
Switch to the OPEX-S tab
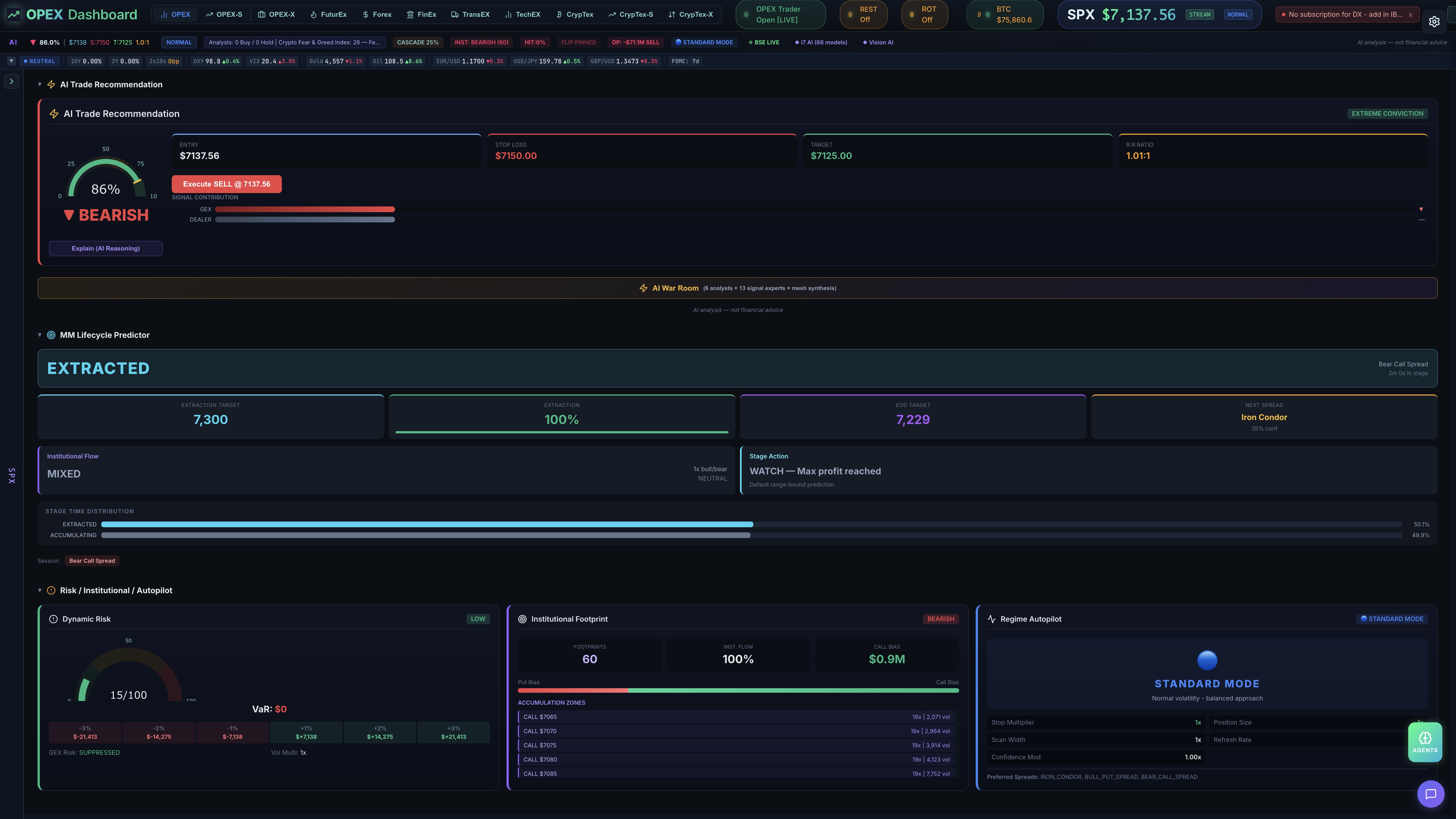(224, 15)
